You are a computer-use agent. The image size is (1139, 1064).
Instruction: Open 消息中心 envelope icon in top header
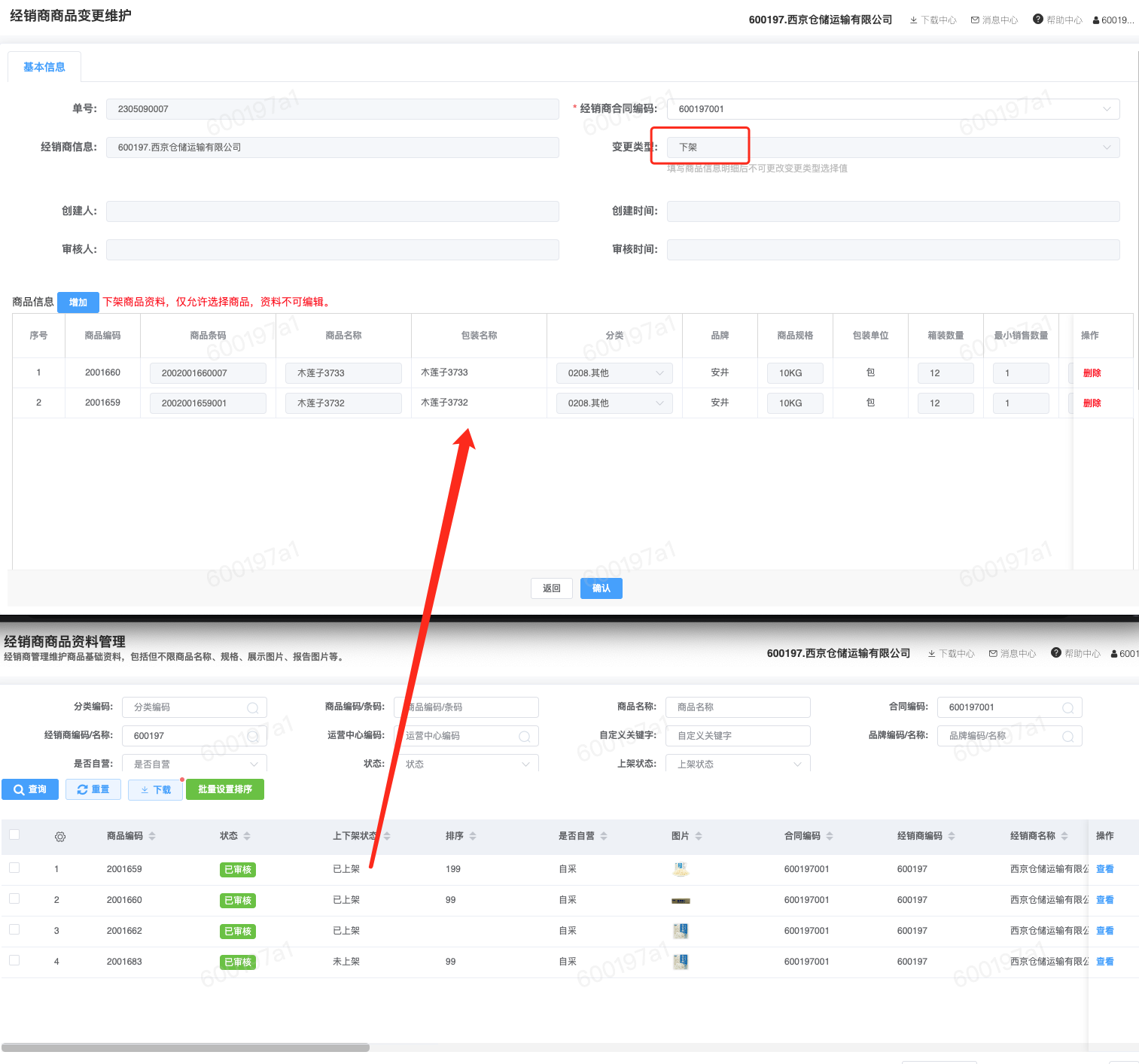coord(975,20)
